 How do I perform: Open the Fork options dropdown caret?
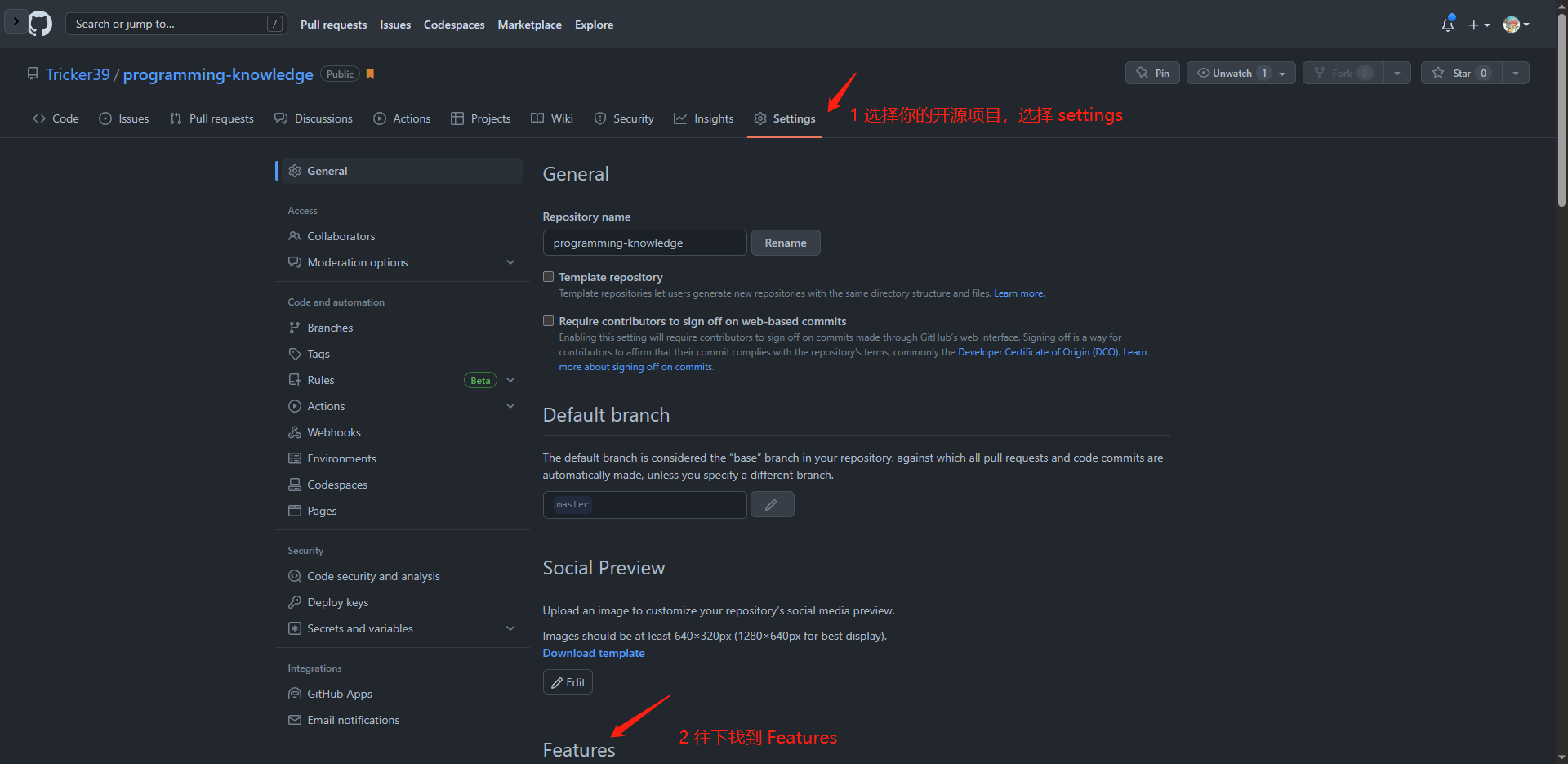pos(1397,73)
